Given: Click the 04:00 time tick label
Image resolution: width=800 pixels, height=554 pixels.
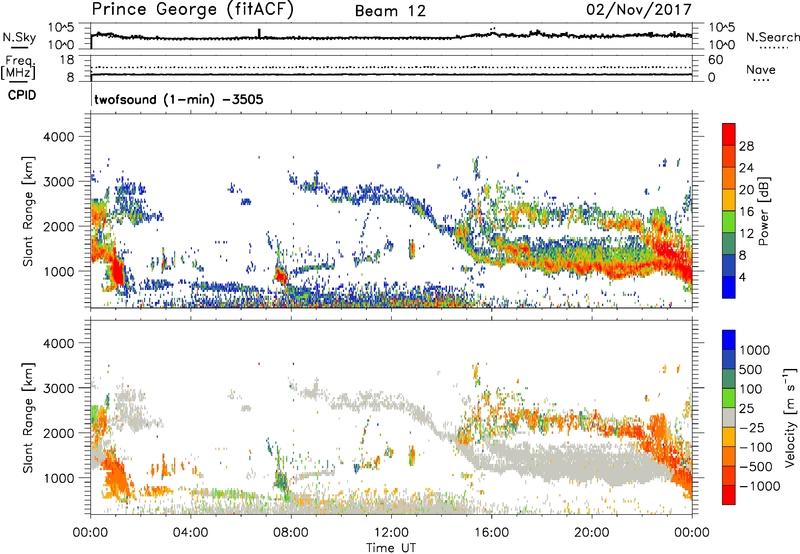Looking at the screenshot, I should pos(190,533).
